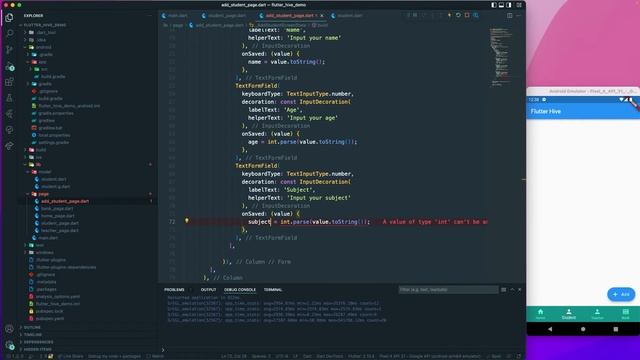Viewport: 640px width, 360px height.
Task: Tap the Add floating button in emulator
Action: click(x=621, y=294)
